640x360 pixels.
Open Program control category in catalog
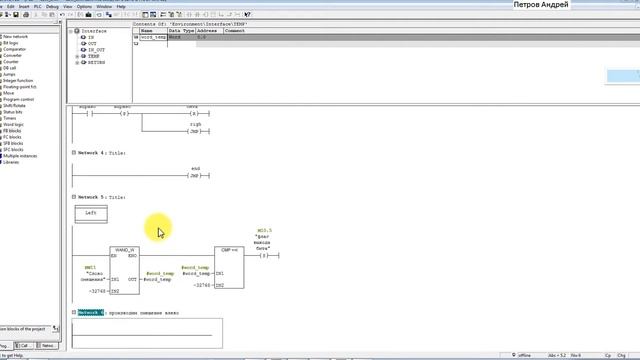19,100
